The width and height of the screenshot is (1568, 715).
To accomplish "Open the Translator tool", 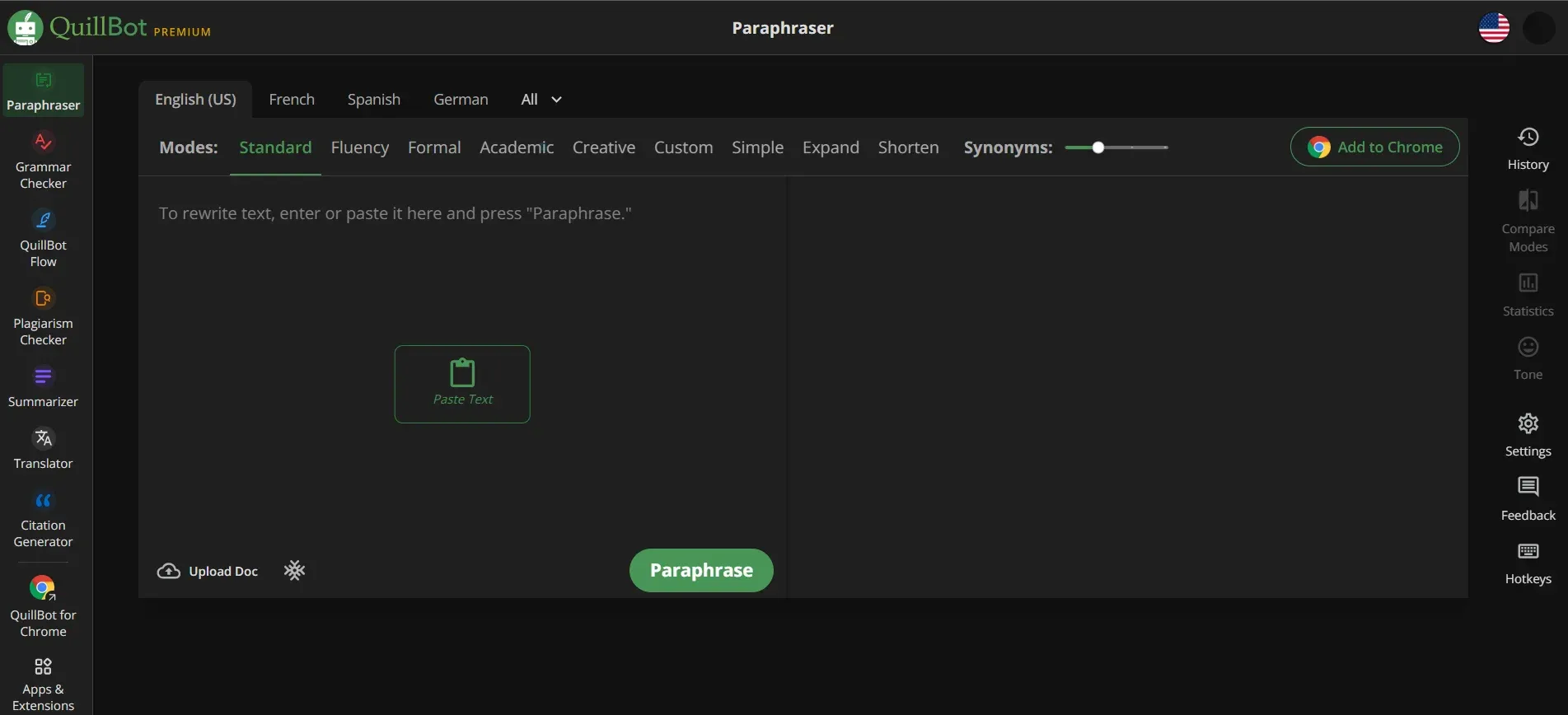I will coord(43,449).
